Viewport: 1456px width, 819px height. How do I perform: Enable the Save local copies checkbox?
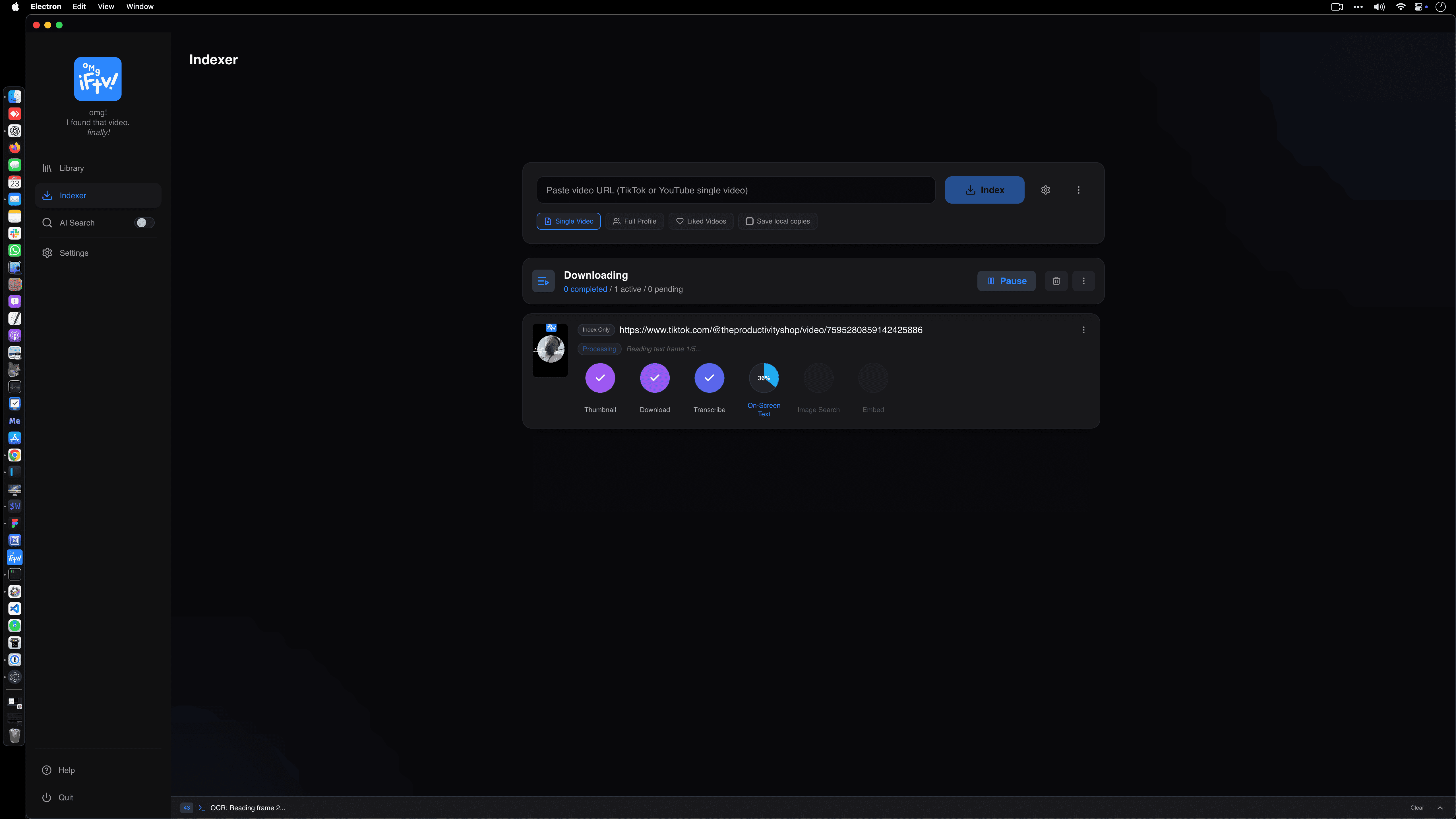coord(750,221)
